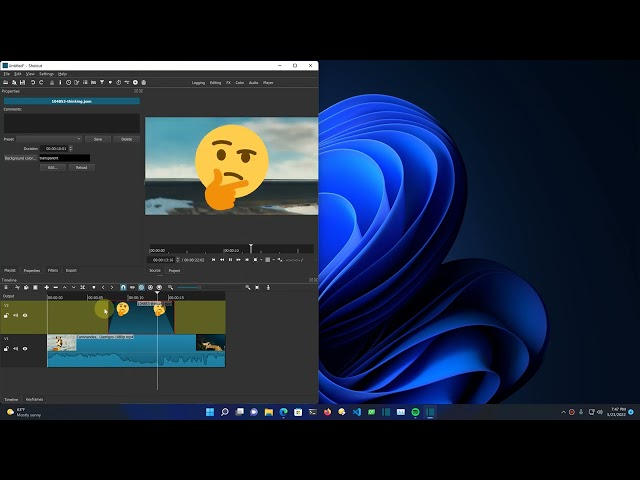The height and width of the screenshot is (480, 640).
Task: Click the Reload button
Action: point(81,167)
